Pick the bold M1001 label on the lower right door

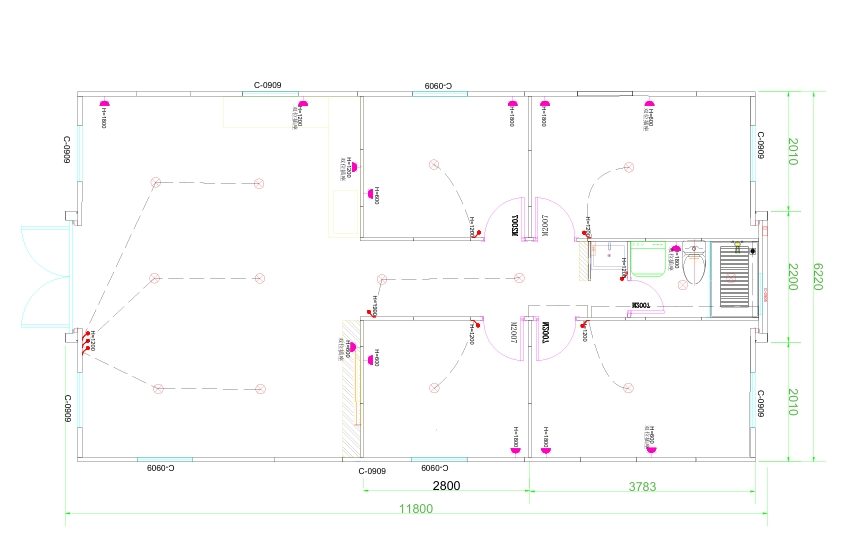click(545, 332)
